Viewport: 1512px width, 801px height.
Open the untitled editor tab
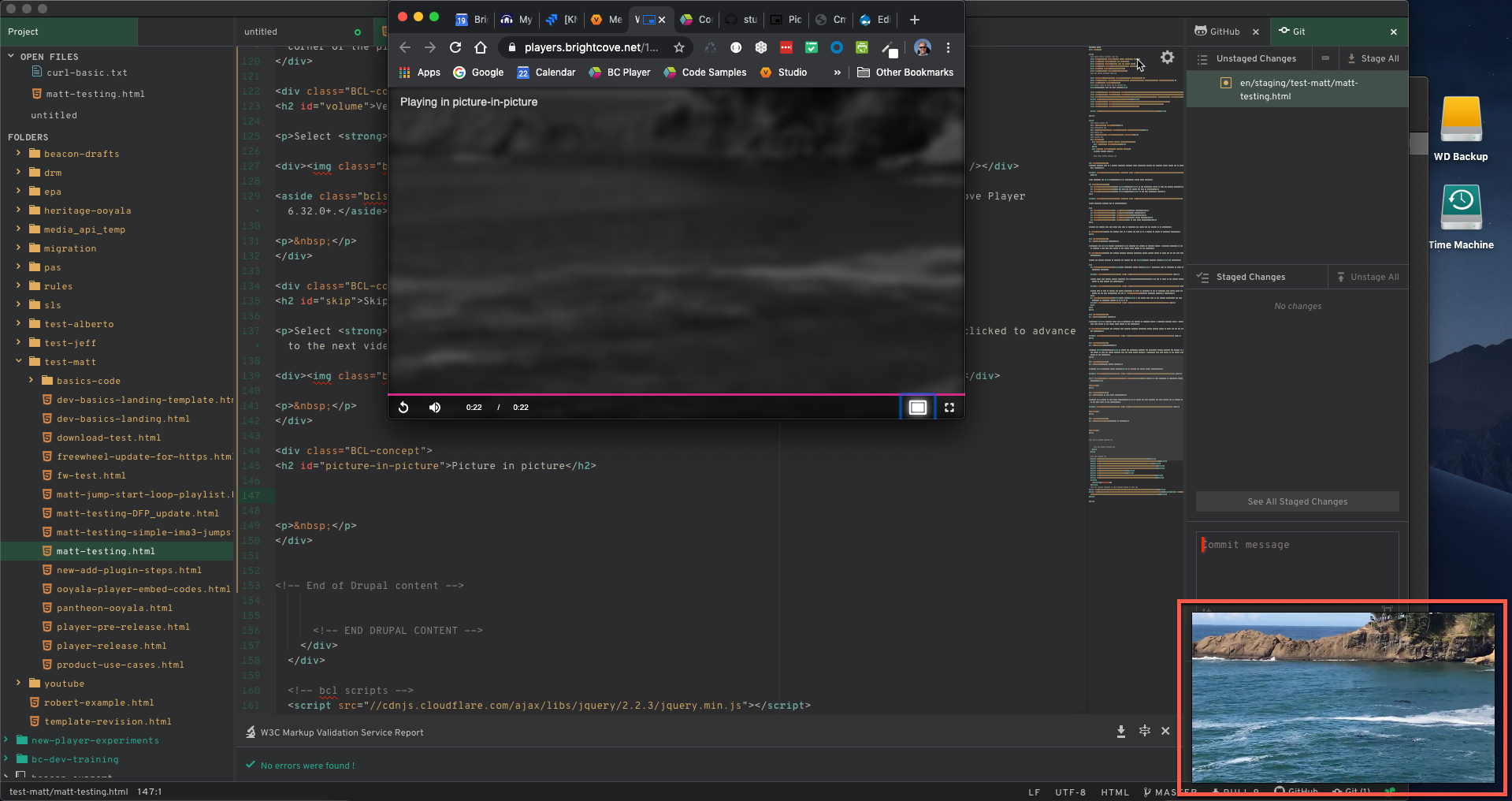coord(262,32)
